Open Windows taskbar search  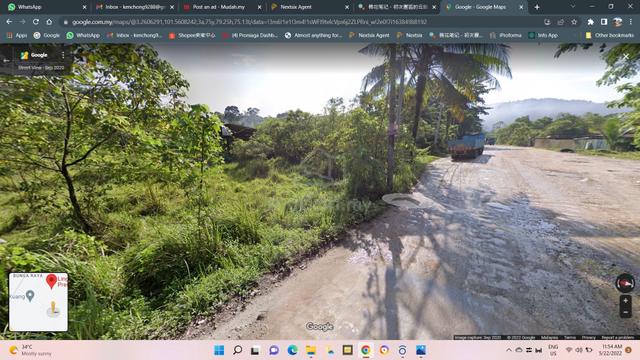pos(237,350)
